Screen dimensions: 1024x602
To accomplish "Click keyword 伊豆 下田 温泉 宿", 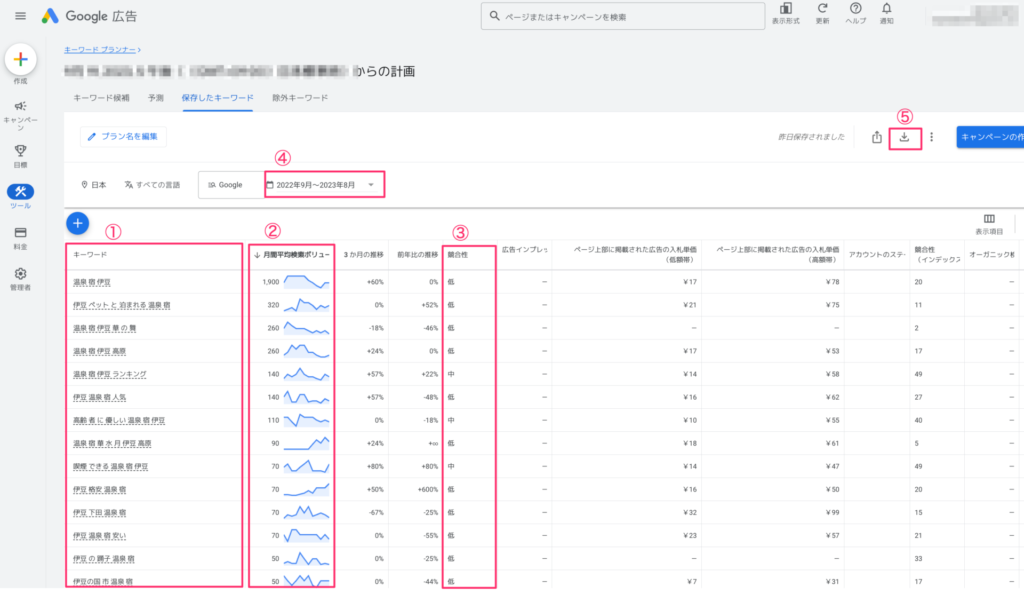I will pyautogui.click(x=100, y=513).
